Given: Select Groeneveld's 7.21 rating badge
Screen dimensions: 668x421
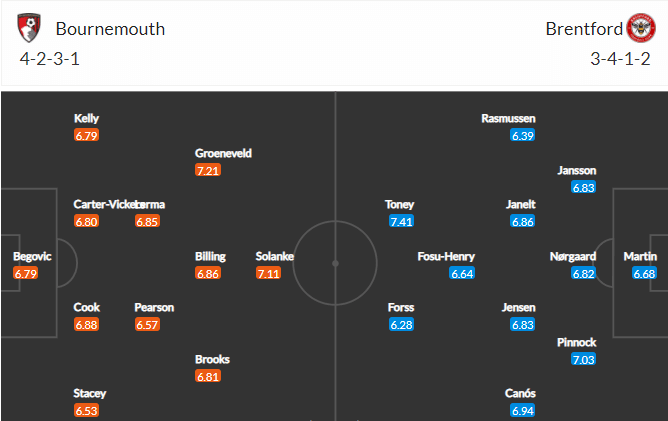Looking at the screenshot, I should [x=208, y=170].
